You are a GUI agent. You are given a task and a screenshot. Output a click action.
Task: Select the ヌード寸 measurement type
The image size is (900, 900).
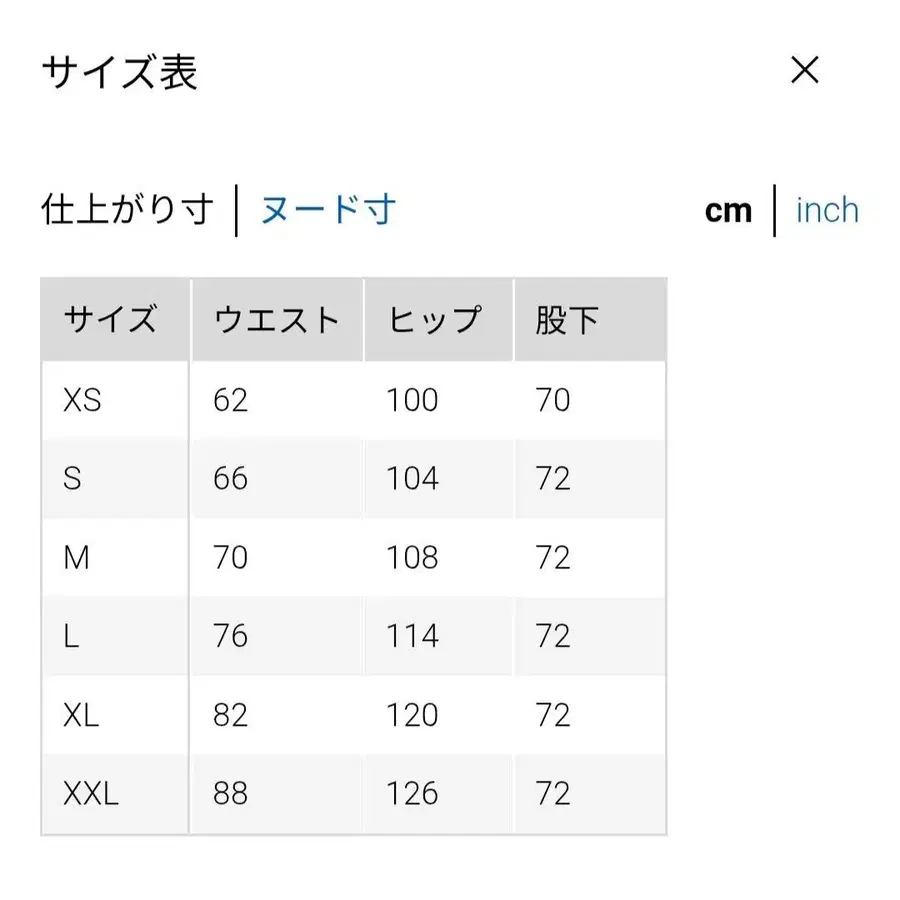click(x=328, y=210)
